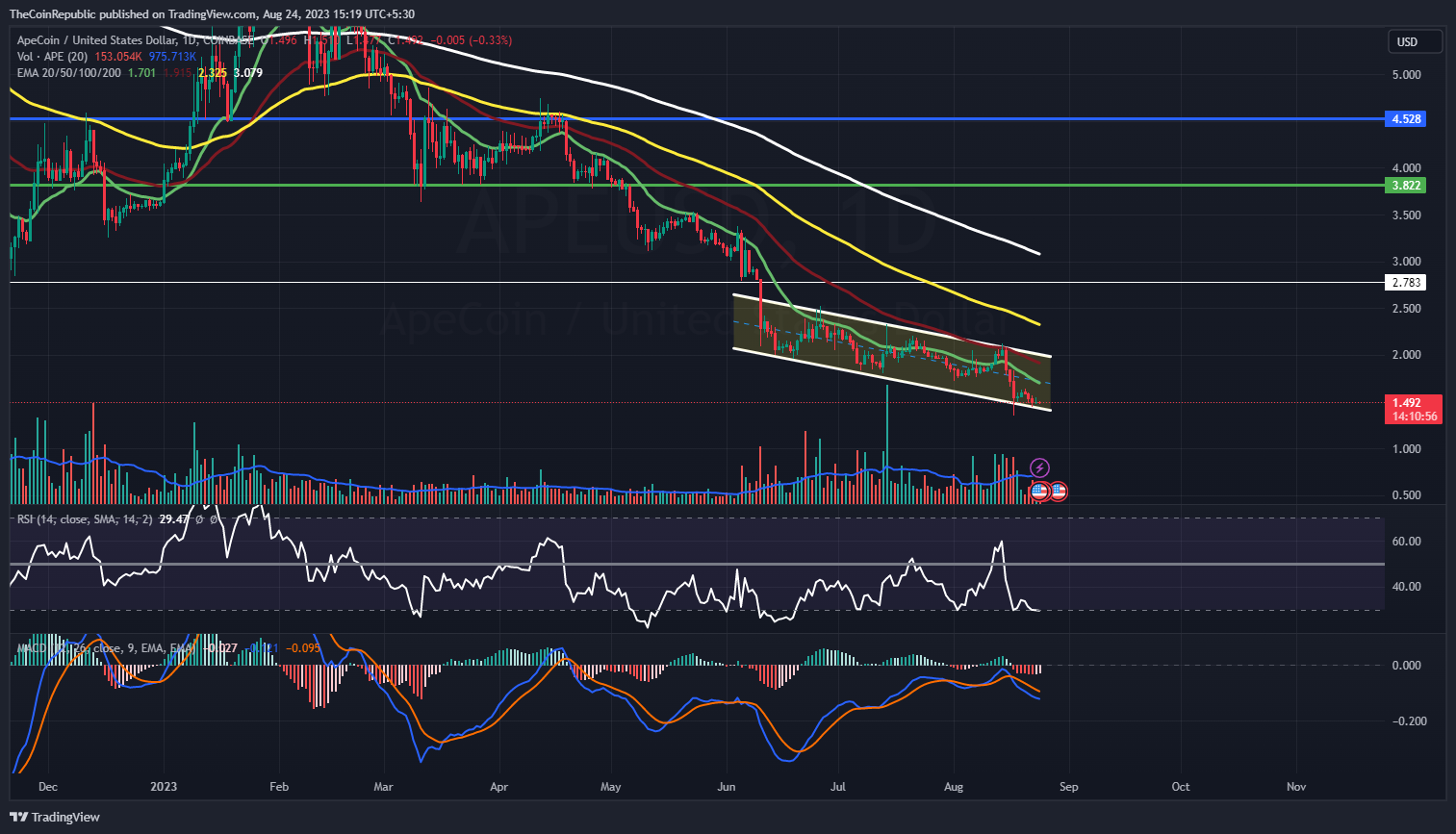Select the 3.822 green price label
This screenshot has width=1456, height=834.
click(x=1406, y=185)
